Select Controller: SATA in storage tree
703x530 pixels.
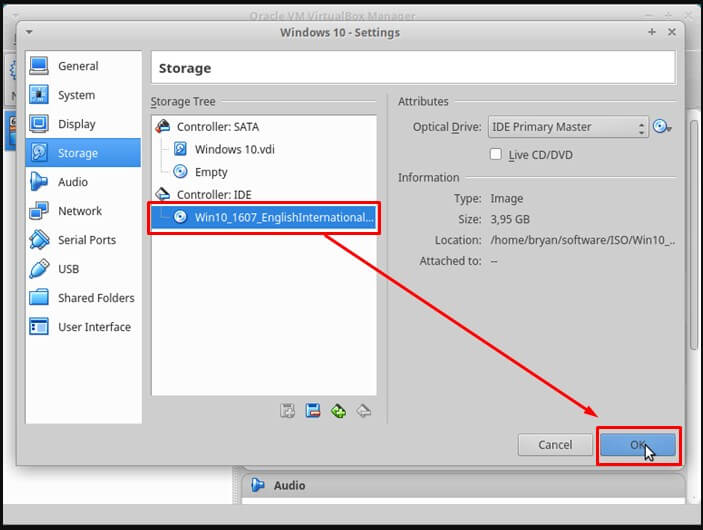click(264, 127)
